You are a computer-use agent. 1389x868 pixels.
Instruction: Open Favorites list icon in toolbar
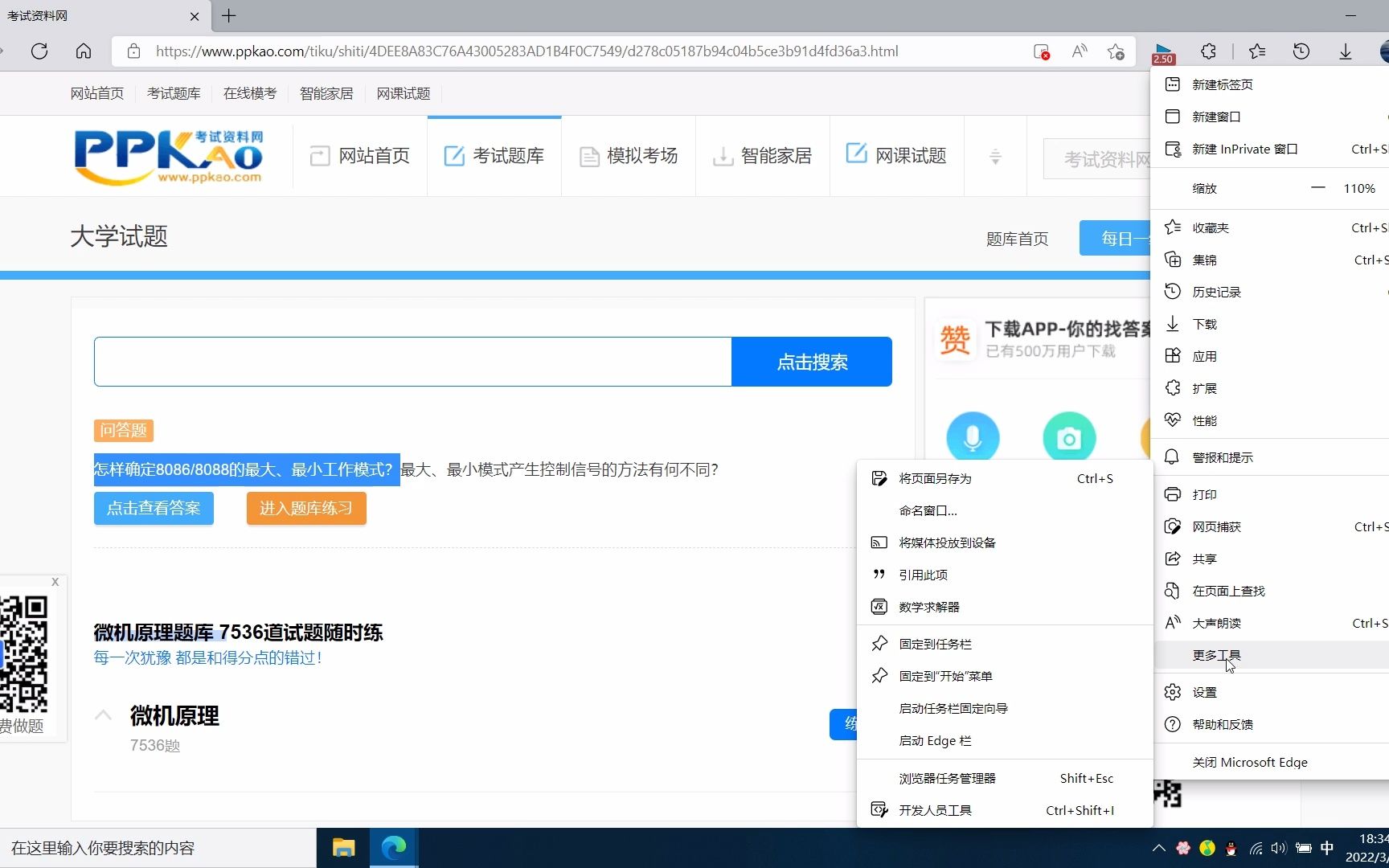pyautogui.click(x=1256, y=51)
